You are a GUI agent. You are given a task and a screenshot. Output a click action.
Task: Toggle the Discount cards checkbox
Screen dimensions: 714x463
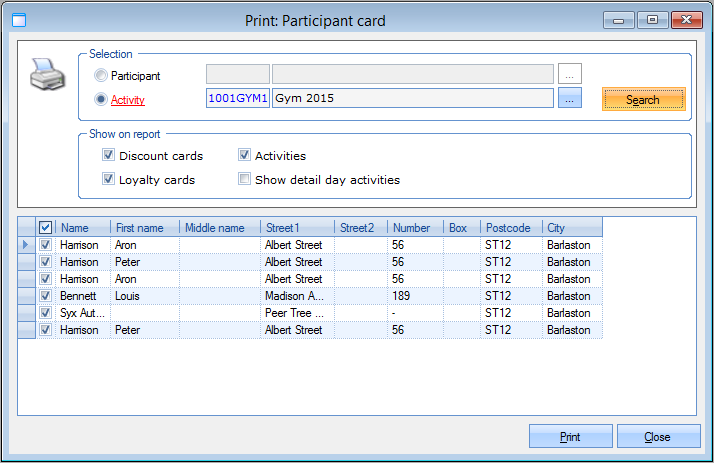(x=108, y=156)
